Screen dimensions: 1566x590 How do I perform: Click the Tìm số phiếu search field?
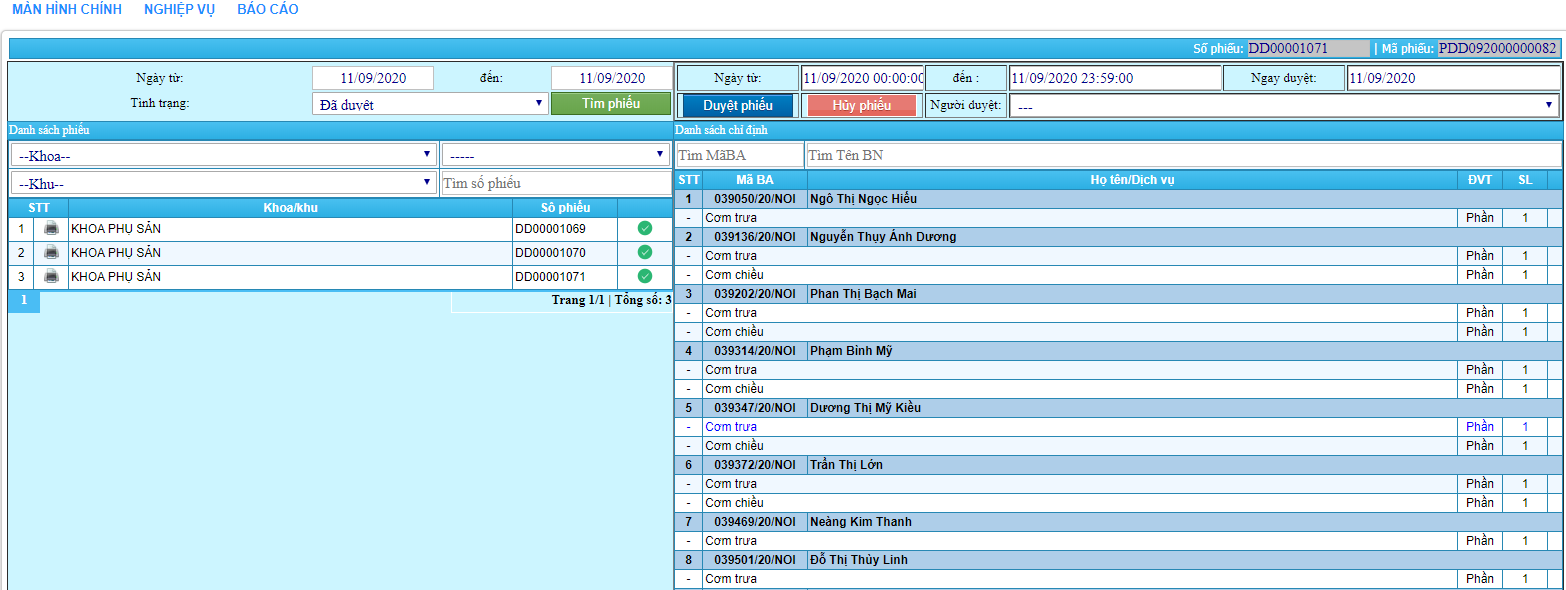point(556,183)
